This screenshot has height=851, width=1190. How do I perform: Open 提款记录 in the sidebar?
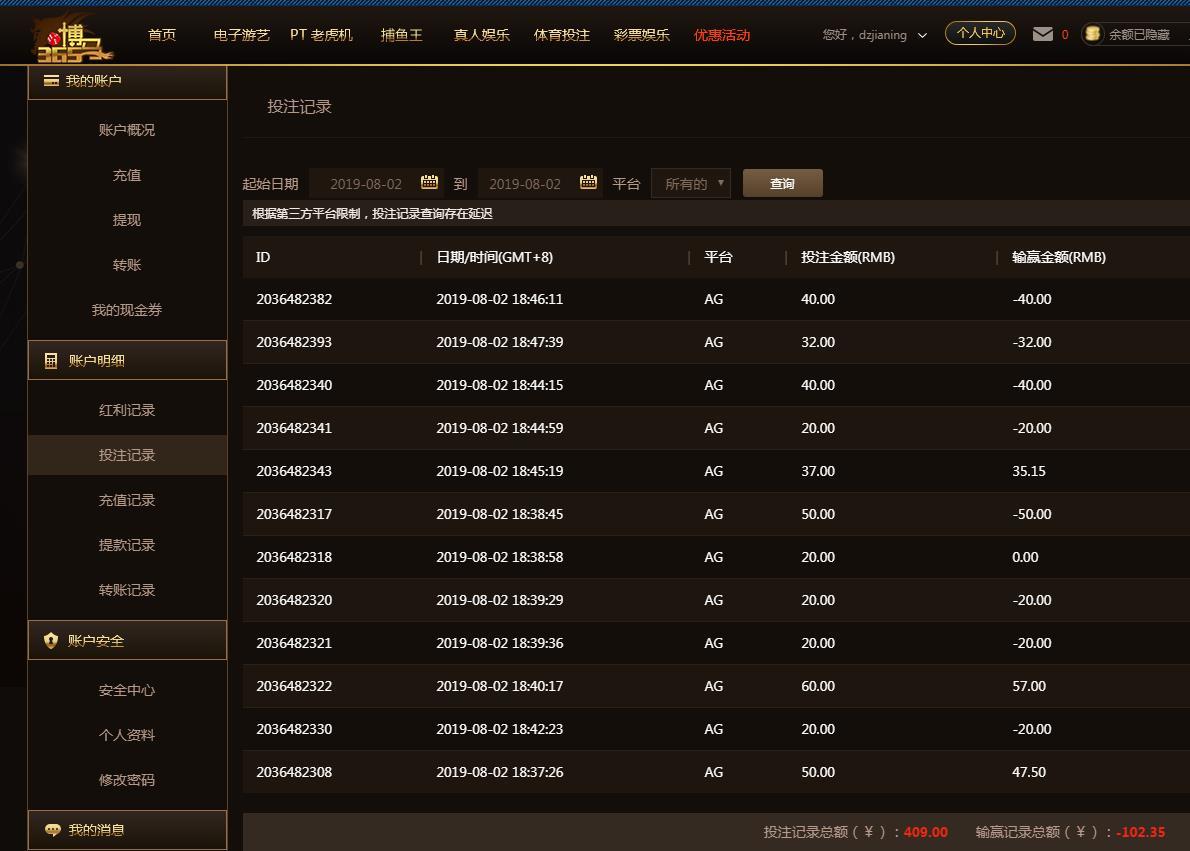coord(127,545)
